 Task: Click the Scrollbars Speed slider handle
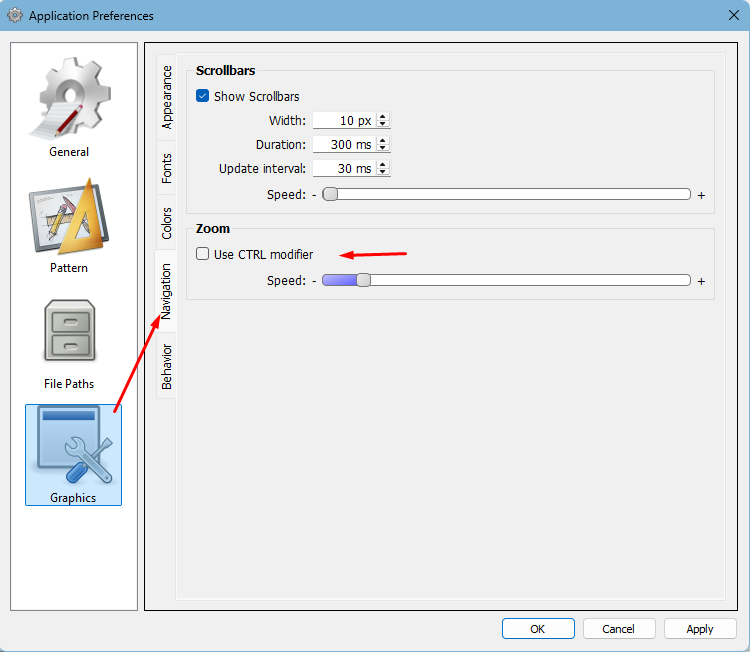pos(330,194)
